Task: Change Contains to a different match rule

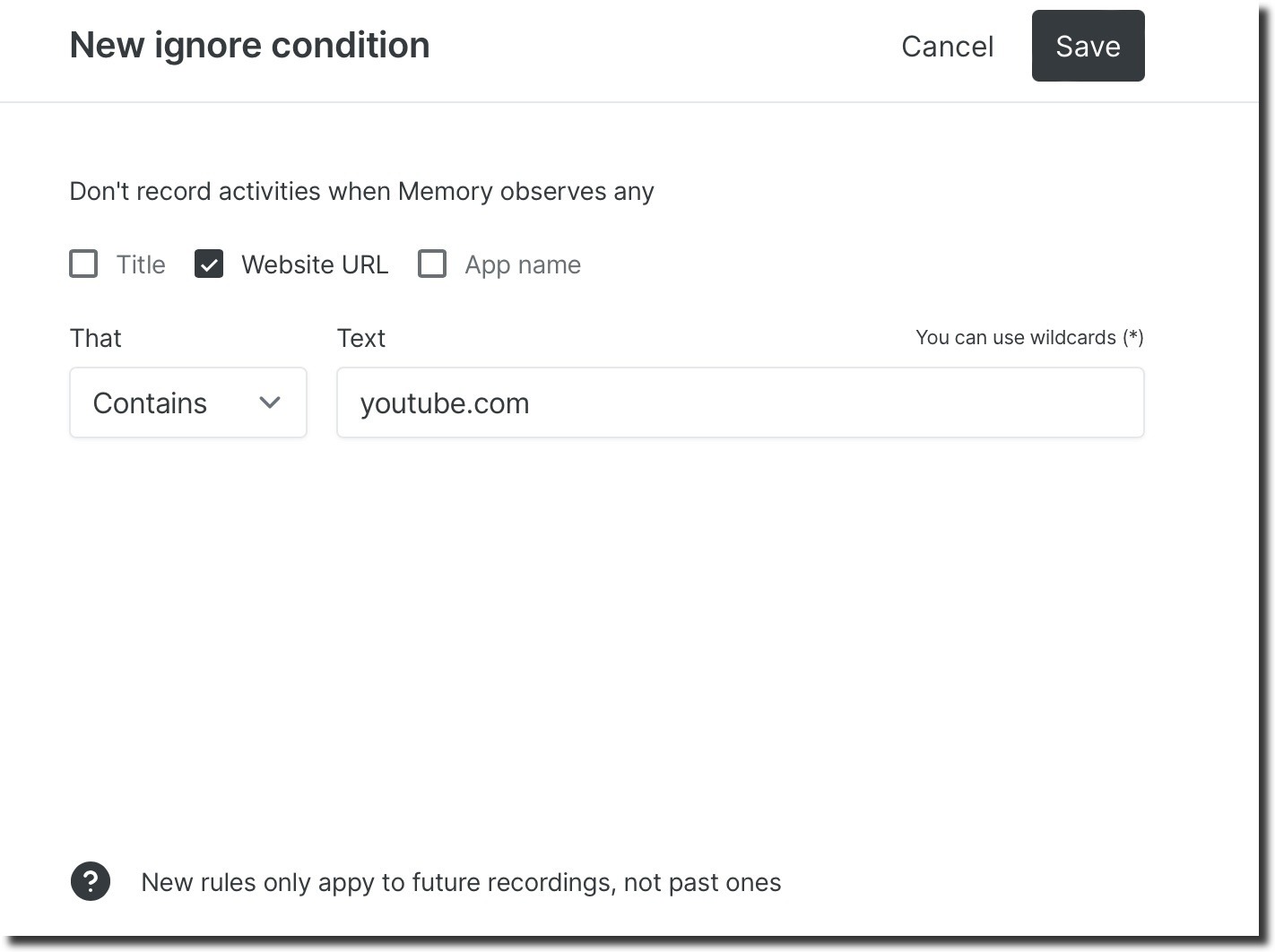Action: (187, 402)
